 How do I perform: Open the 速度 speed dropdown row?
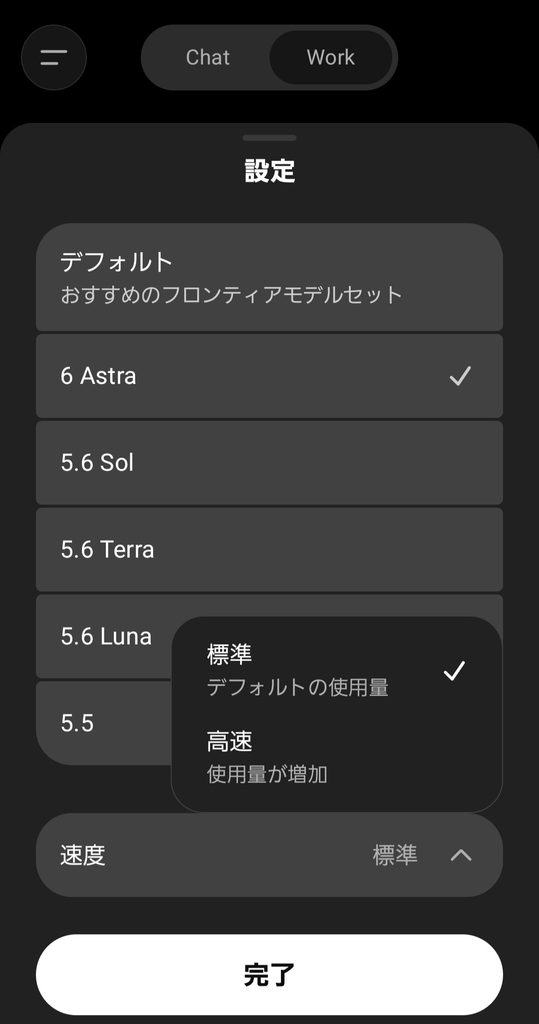point(269,855)
